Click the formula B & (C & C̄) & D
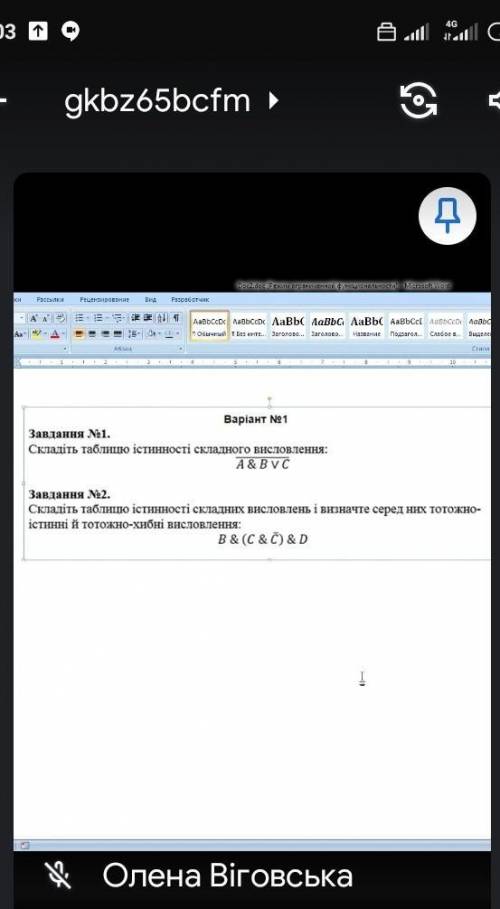The image size is (500, 909). click(263, 539)
